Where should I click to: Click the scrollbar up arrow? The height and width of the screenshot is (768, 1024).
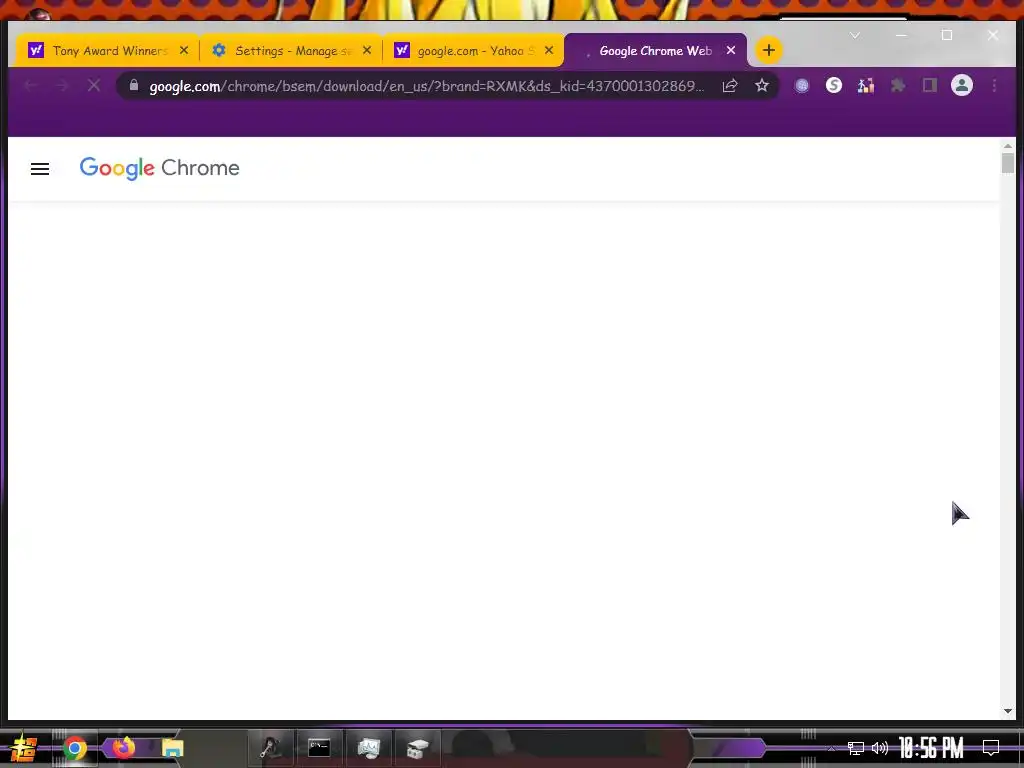click(x=1008, y=146)
